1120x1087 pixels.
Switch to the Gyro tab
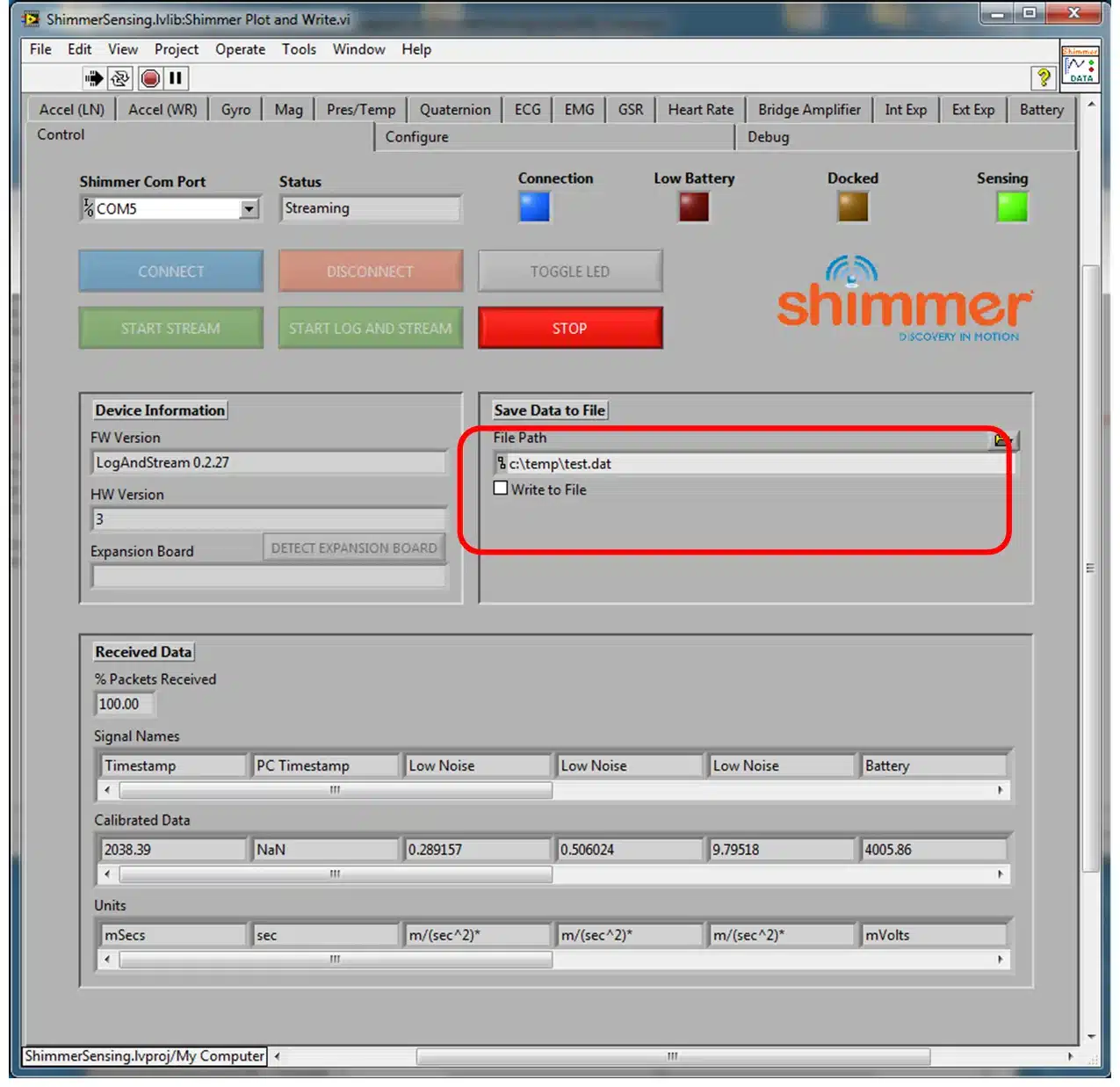click(235, 110)
